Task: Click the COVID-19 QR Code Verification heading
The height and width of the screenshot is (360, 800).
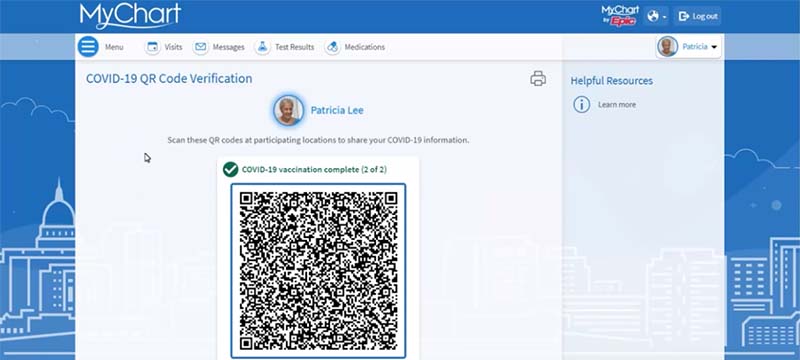Action: [169, 79]
